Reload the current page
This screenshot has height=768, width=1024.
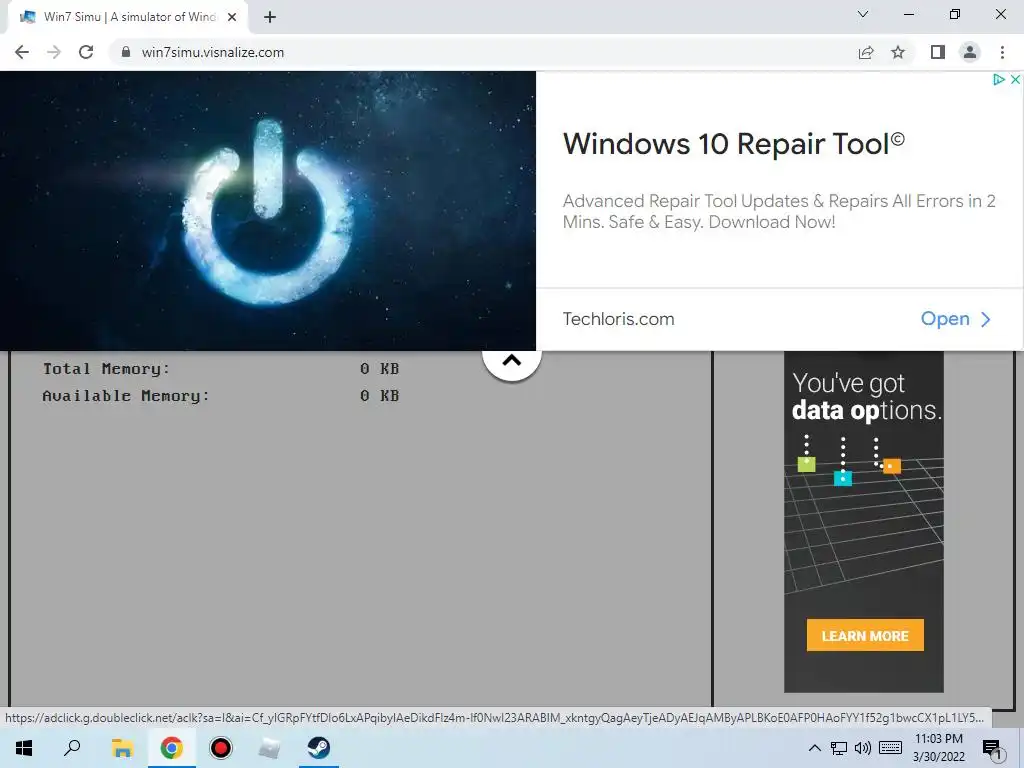pyautogui.click(x=86, y=52)
